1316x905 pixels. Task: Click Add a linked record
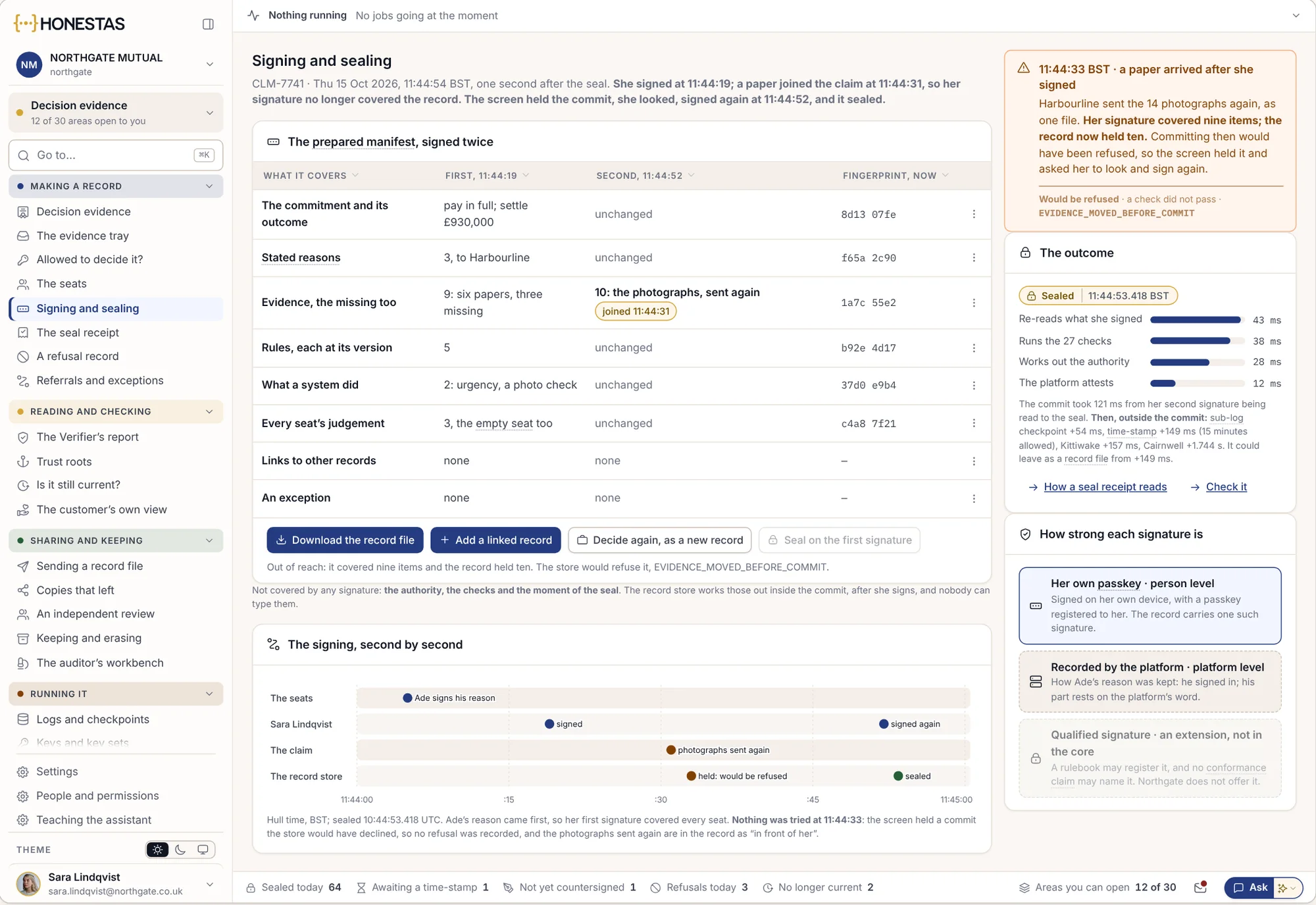tap(495, 540)
